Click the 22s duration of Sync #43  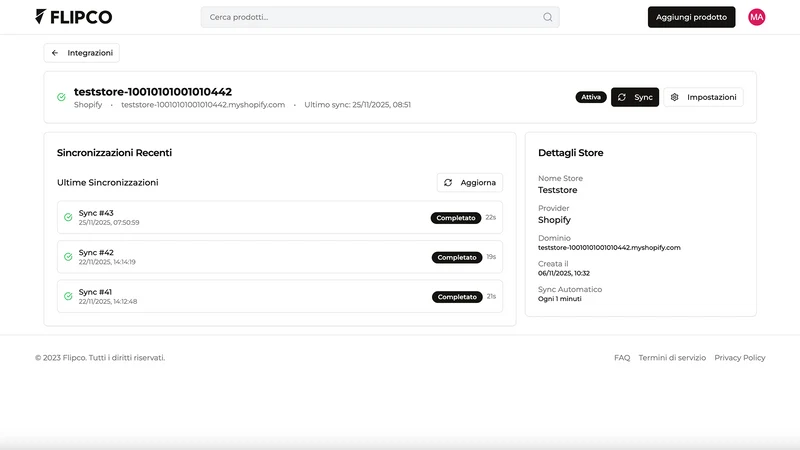[491, 217]
